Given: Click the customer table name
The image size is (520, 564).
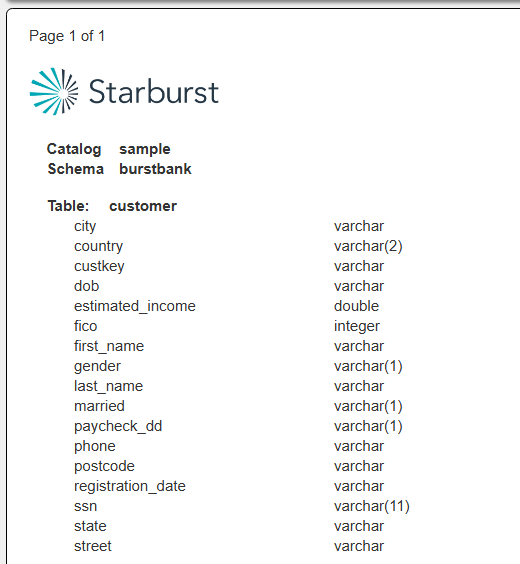Looking at the screenshot, I should [x=143, y=206].
